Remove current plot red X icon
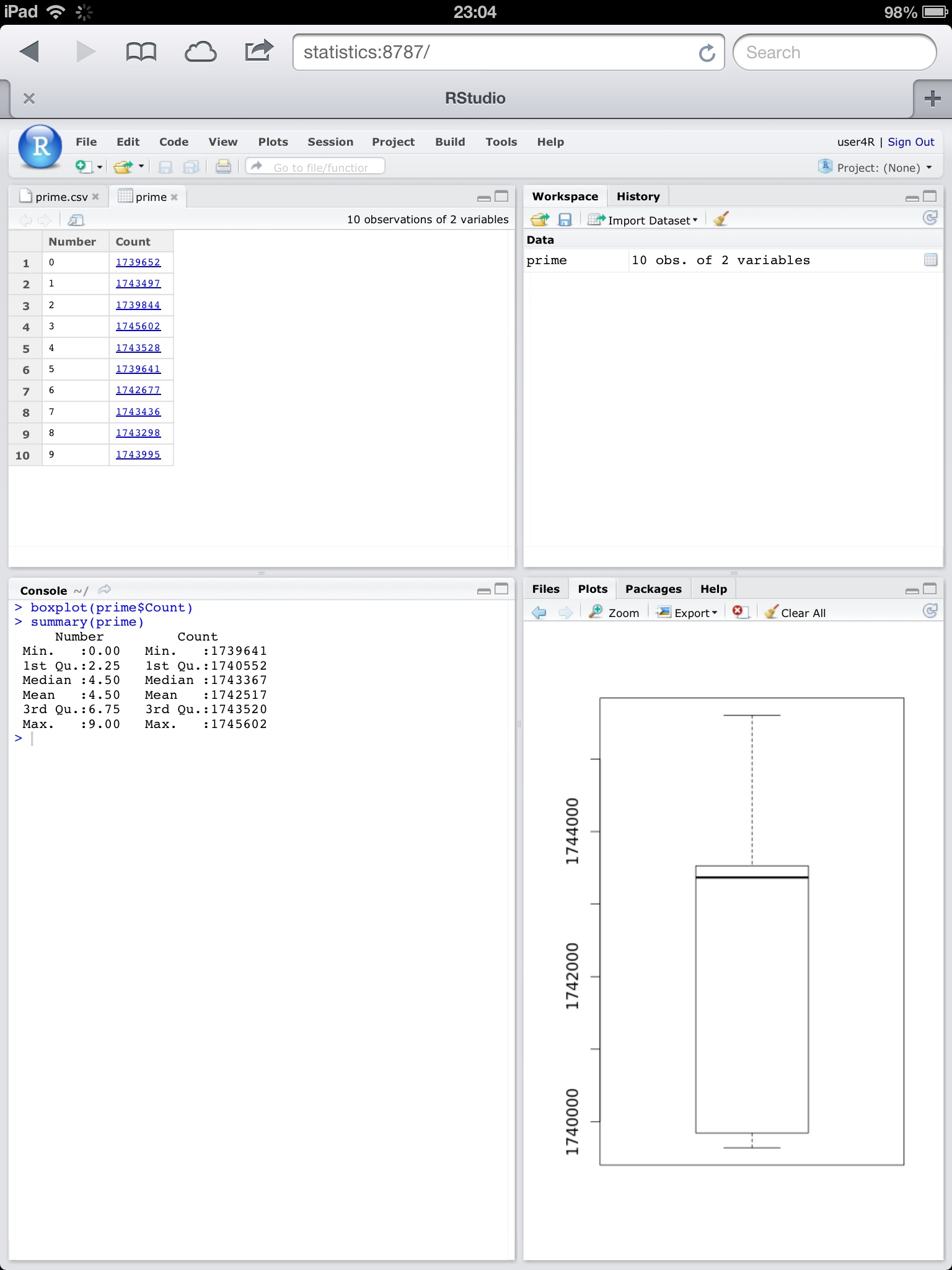The height and width of the screenshot is (1270, 952). [x=740, y=612]
